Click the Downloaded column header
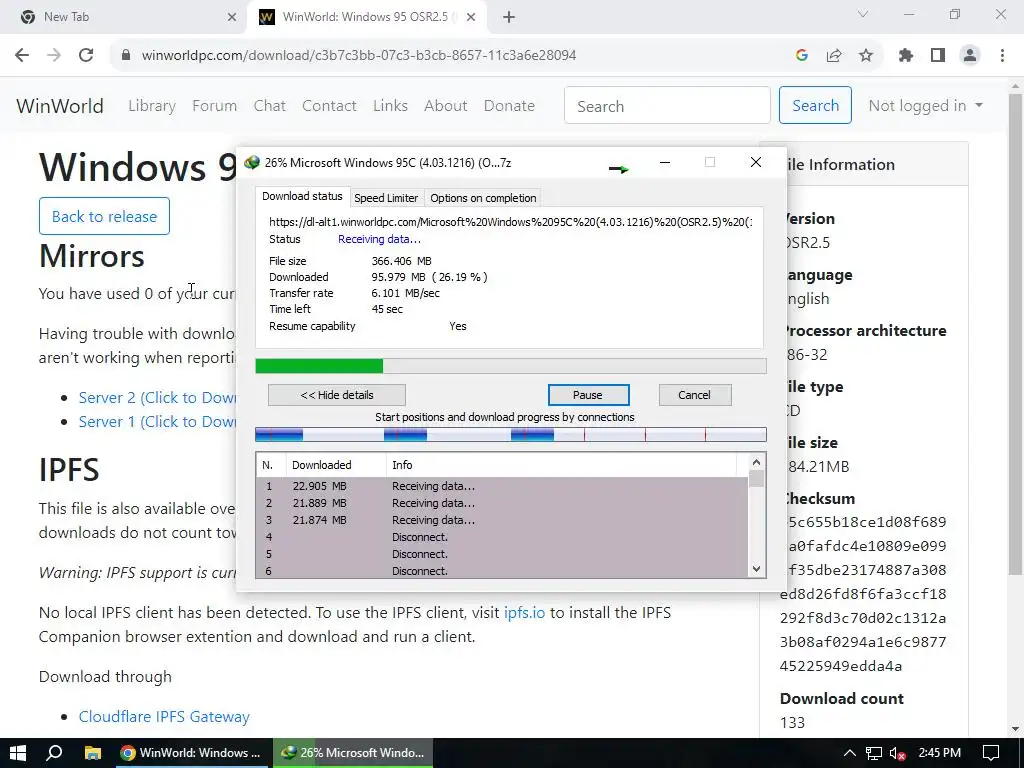 point(336,465)
